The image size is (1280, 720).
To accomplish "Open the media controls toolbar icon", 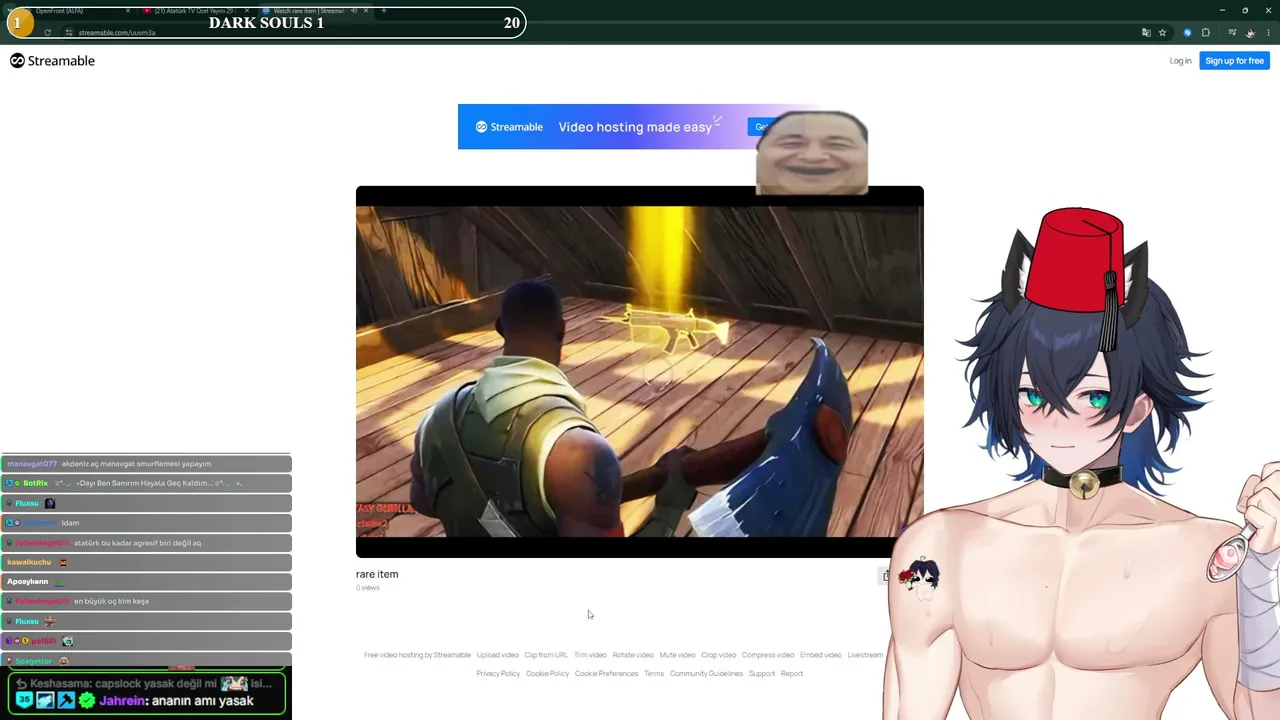I will (x=1232, y=33).
